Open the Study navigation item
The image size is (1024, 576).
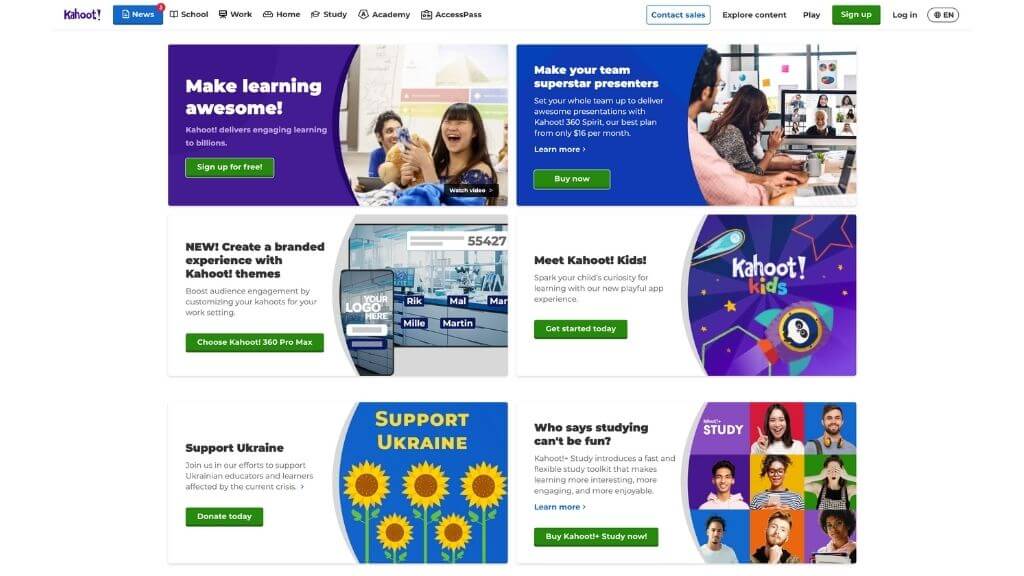pos(328,14)
